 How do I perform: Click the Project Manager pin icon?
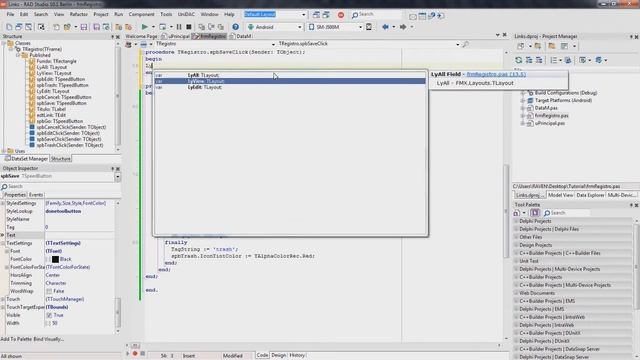tap(631, 36)
